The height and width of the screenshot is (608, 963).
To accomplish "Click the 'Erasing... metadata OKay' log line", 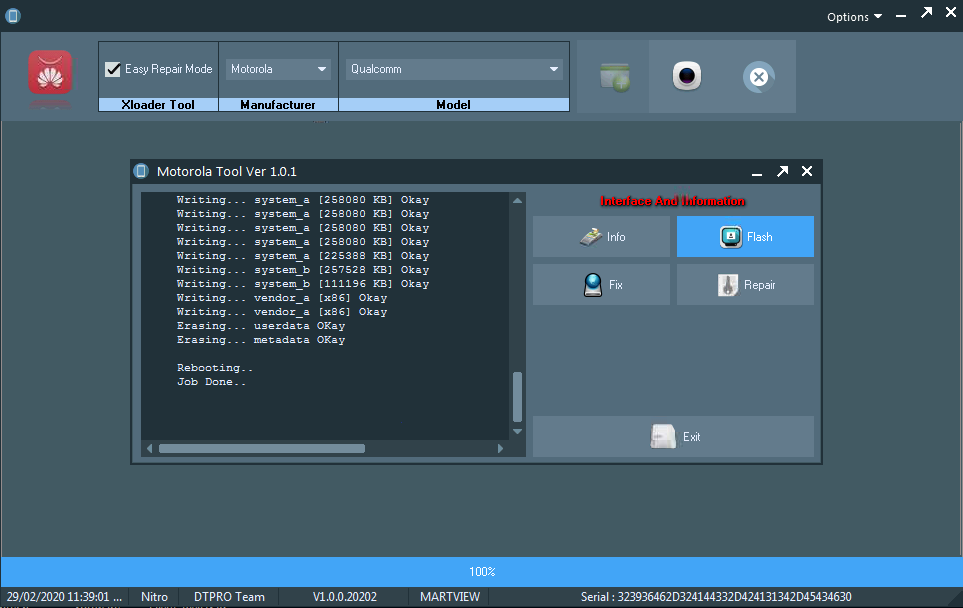I will coord(261,340).
